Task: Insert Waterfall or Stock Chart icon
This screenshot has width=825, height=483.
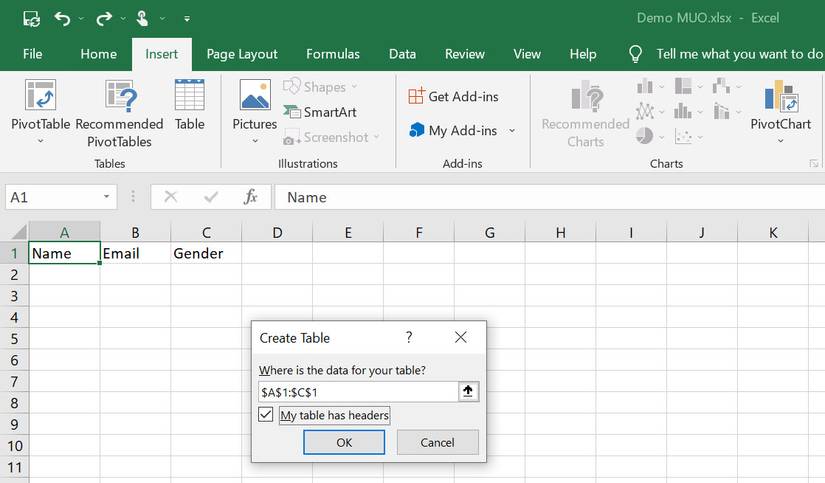Action: click(721, 86)
